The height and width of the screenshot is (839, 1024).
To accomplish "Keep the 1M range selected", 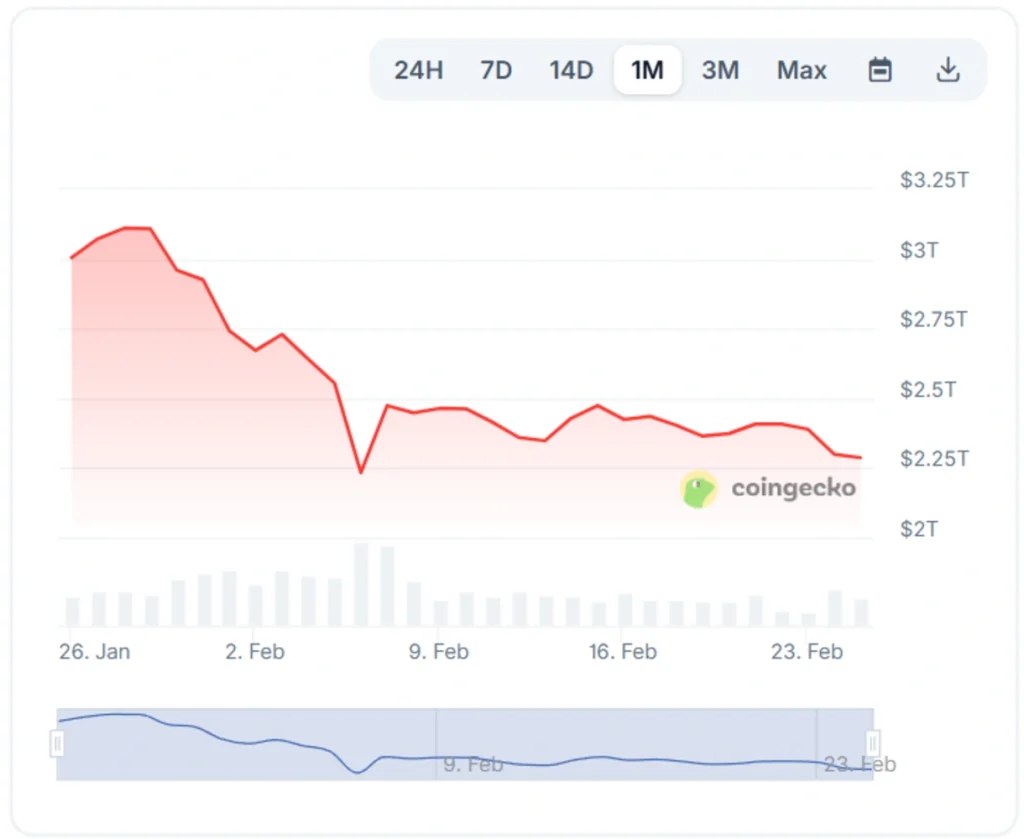I will pyautogui.click(x=647, y=70).
